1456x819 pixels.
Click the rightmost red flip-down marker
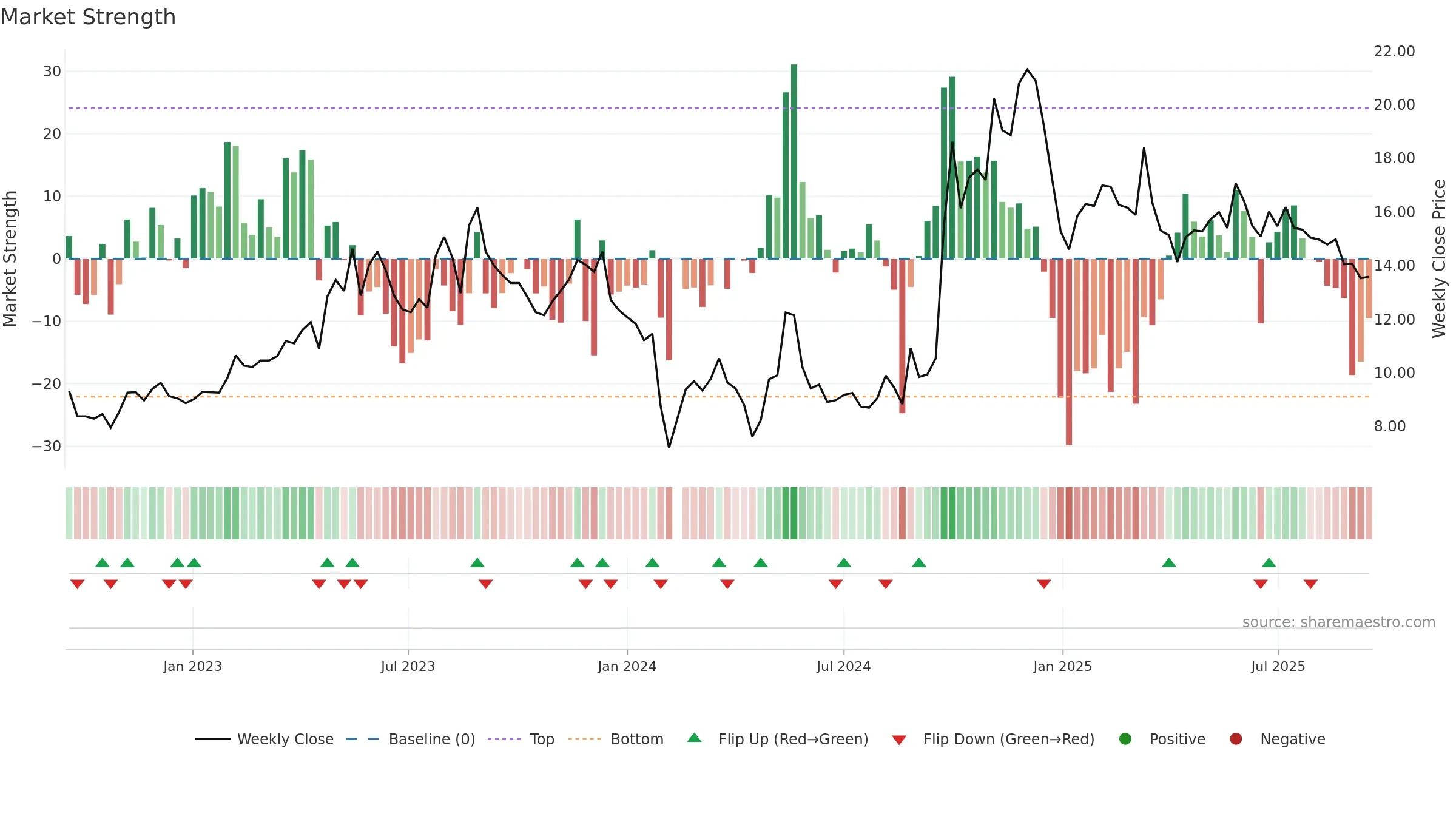pyautogui.click(x=1310, y=584)
